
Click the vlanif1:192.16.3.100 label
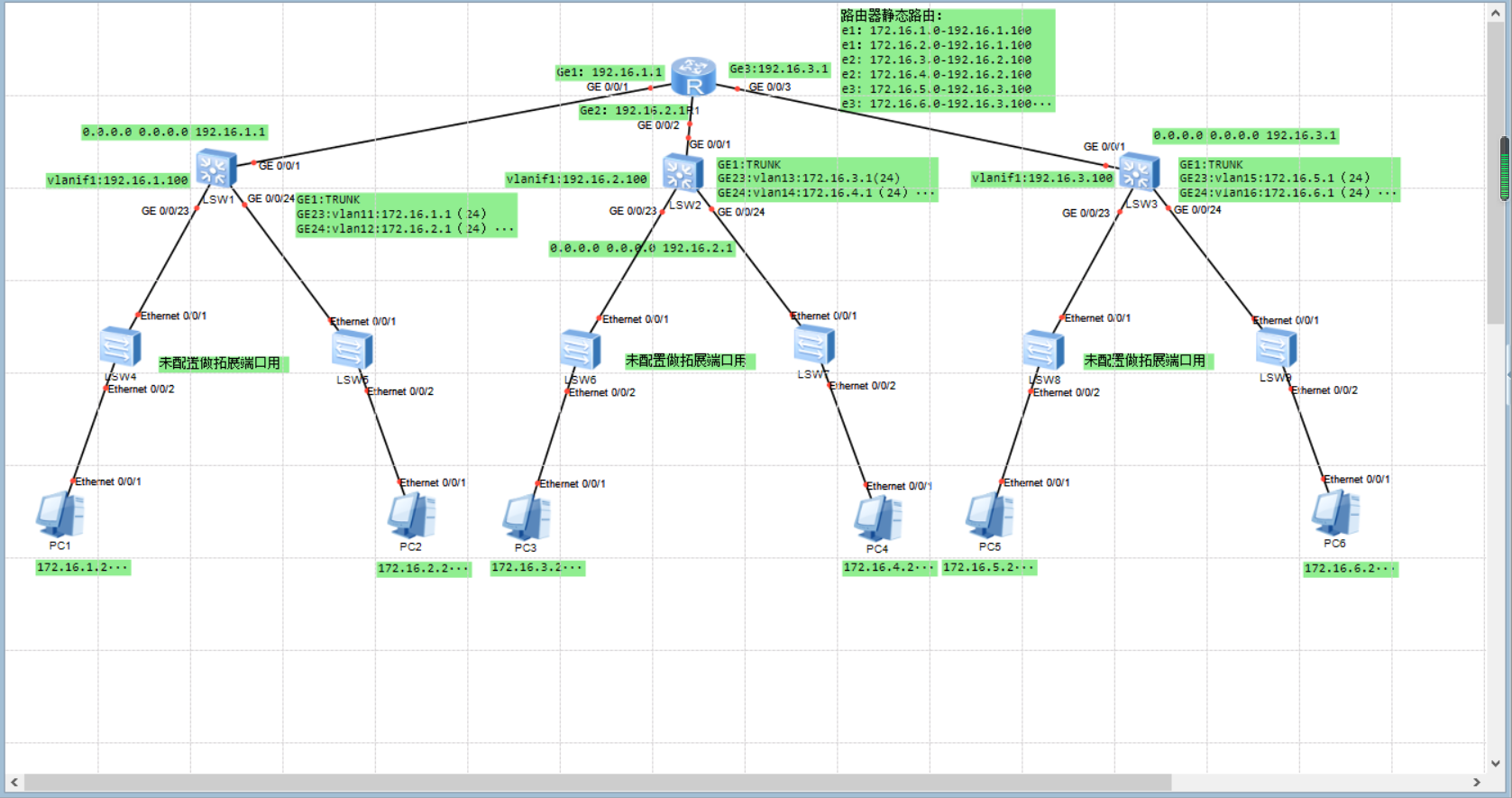(1041, 179)
